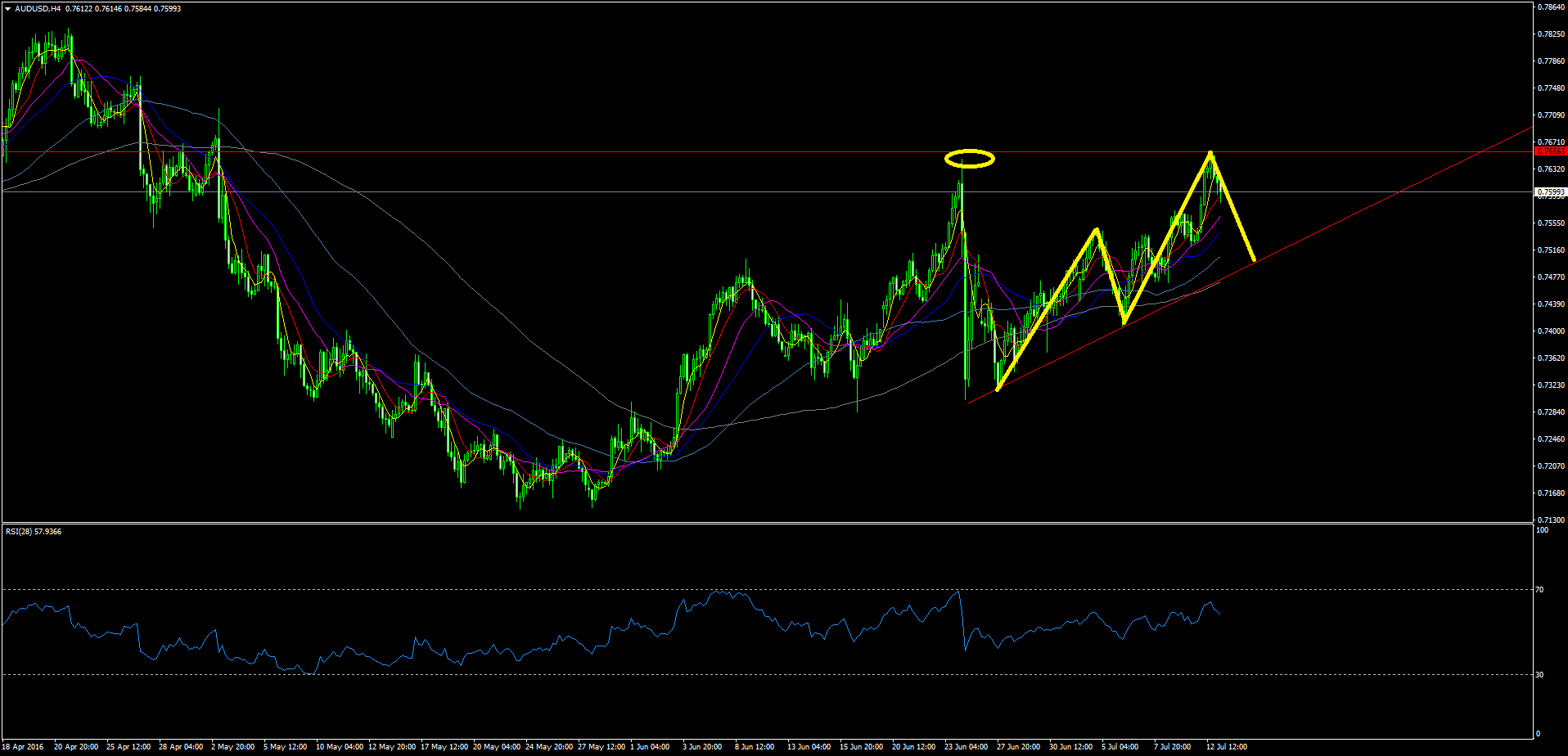Screen dimensions: 1568x756
Task: Click the 7 Jul 20:00 date label
Action: [x=1173, y=747]
